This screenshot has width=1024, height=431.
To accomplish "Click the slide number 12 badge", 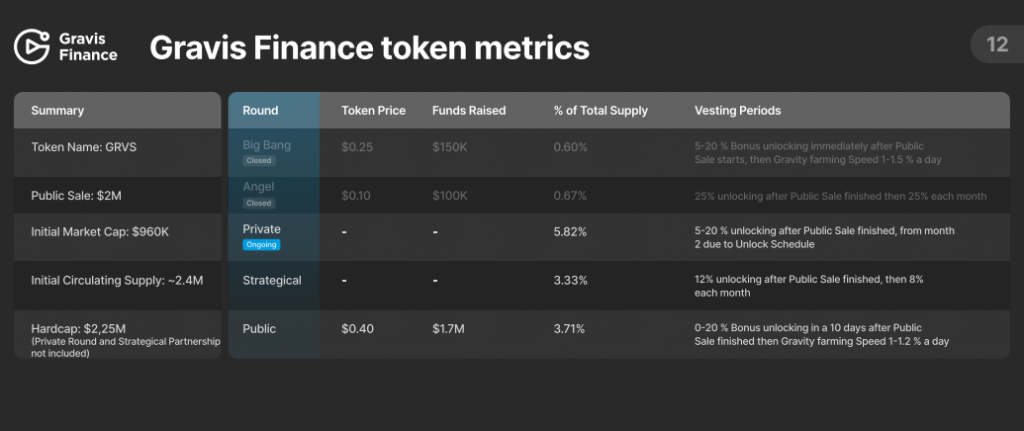I will coord(996,44).
